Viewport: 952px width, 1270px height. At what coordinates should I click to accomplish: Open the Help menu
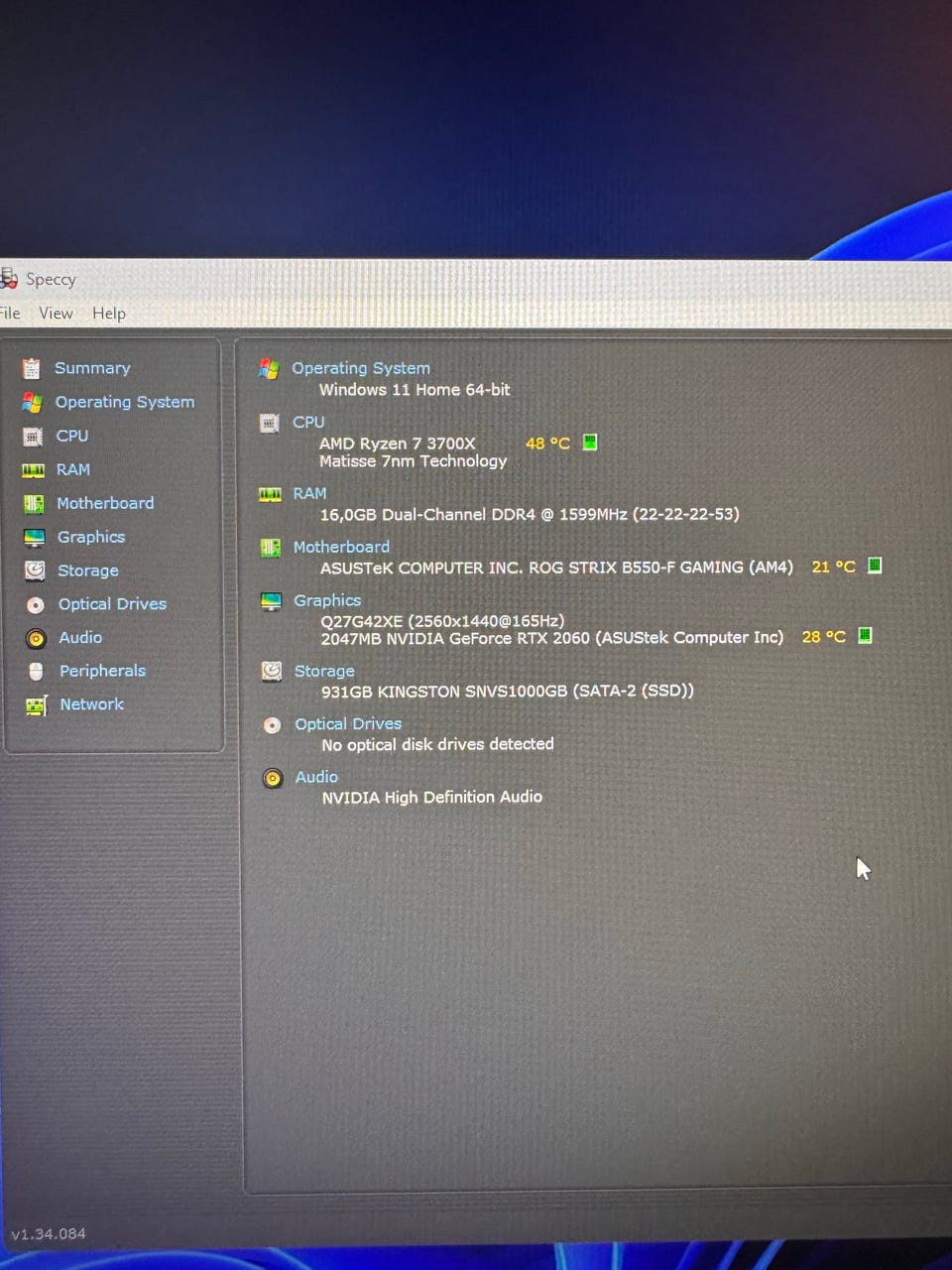[109, 314]
